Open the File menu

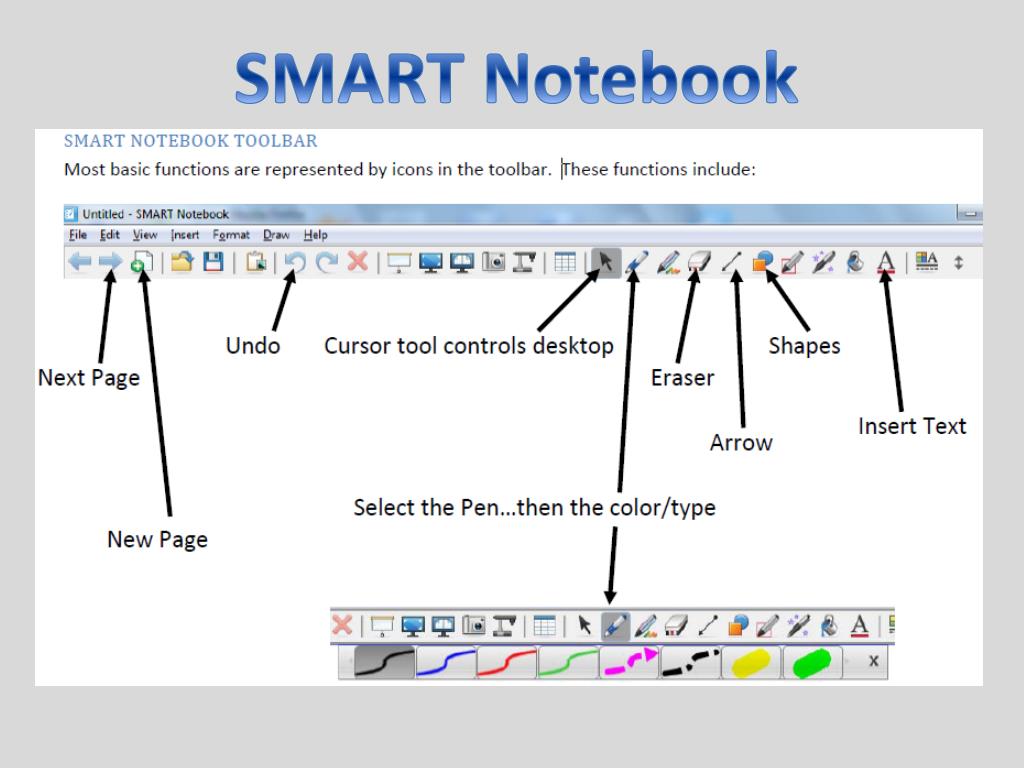pyautogui.click(x=78, y=234)
